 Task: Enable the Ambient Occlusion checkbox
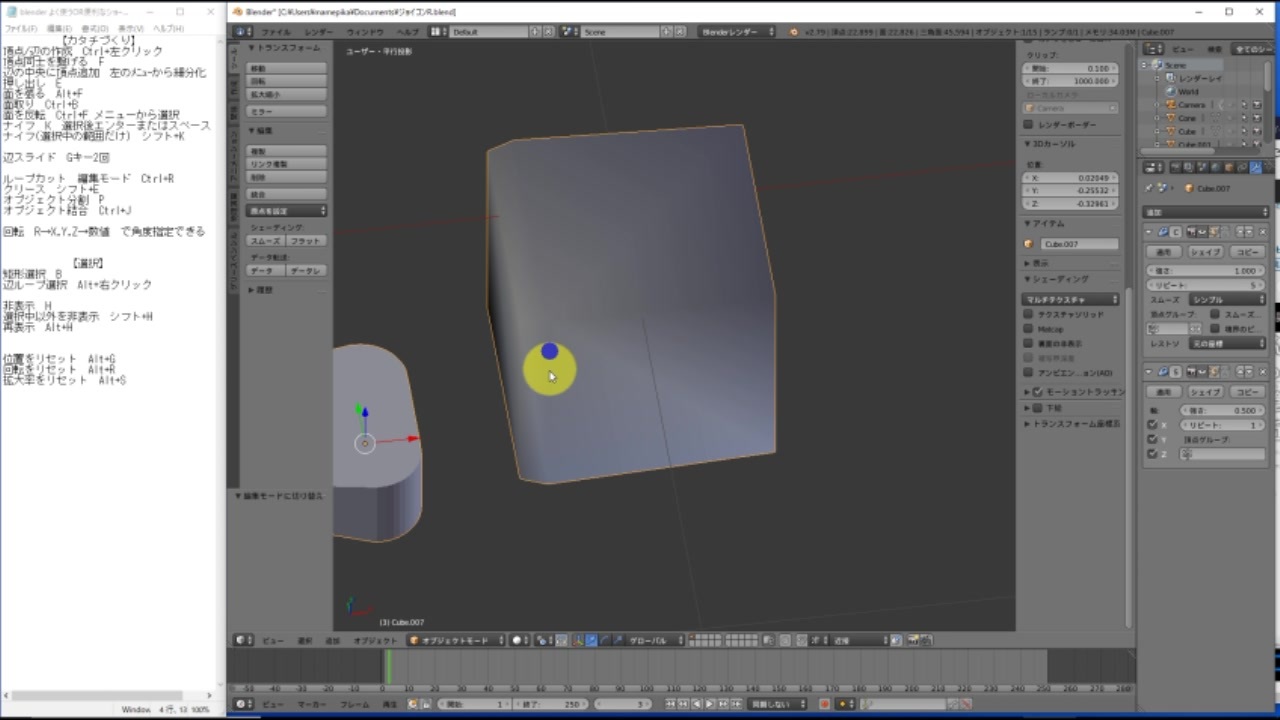[1028, 373]
